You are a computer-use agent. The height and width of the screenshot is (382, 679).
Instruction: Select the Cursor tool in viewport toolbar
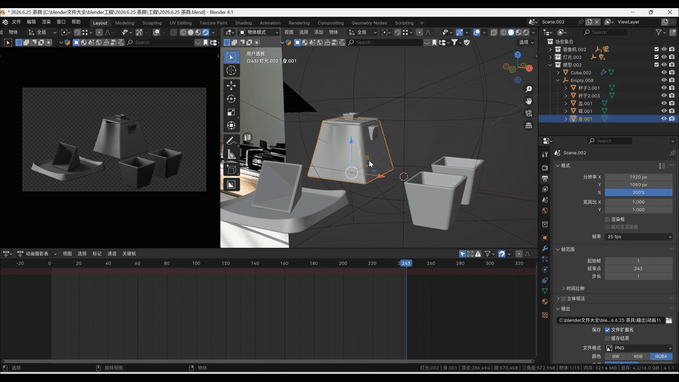coord(231,71)
